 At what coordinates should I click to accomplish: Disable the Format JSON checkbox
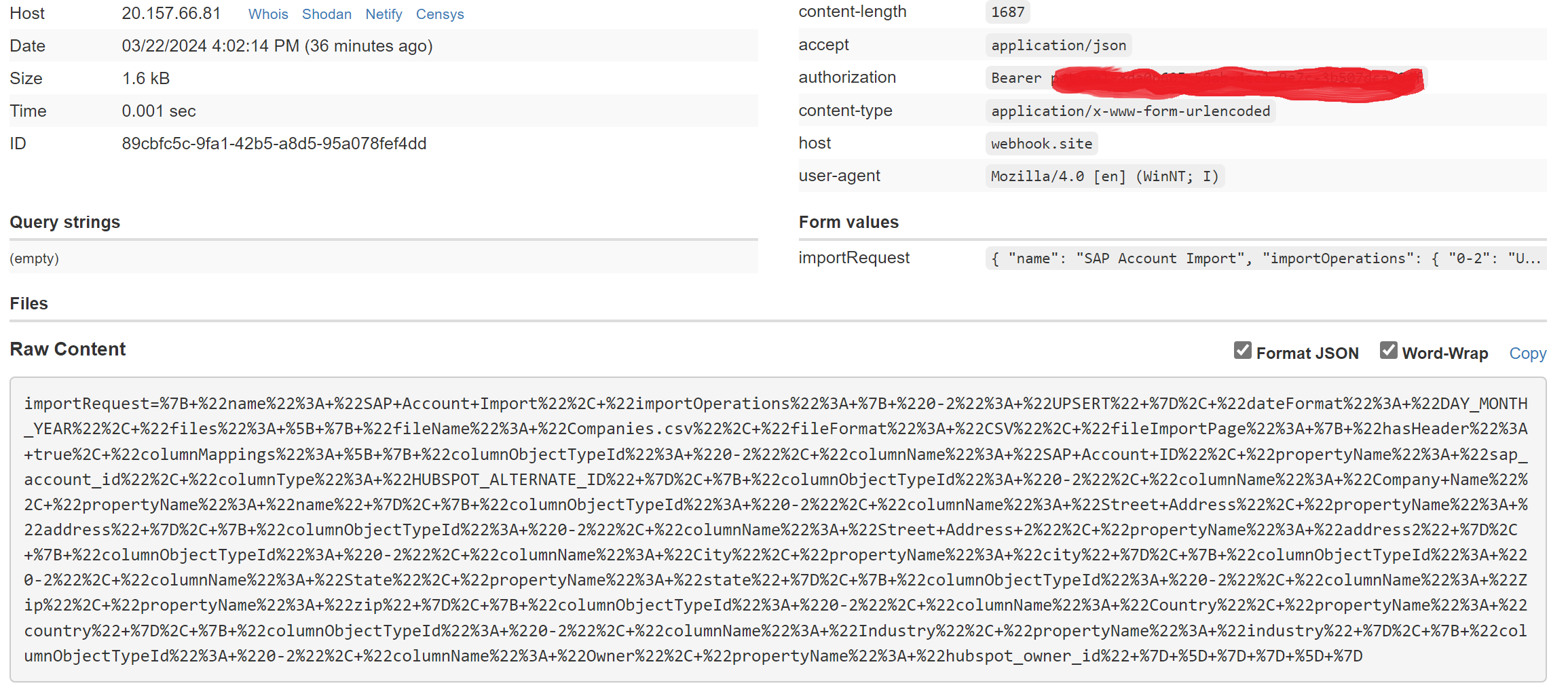coord(1243,350)
